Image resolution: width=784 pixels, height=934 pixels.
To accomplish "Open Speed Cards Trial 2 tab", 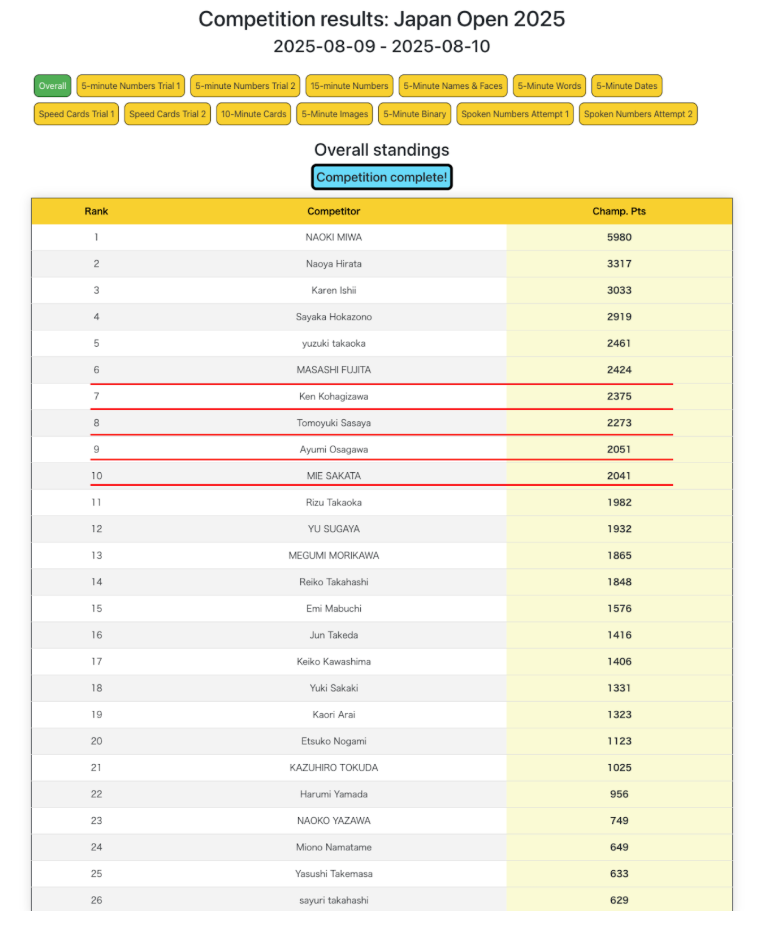I will (167, 114).
